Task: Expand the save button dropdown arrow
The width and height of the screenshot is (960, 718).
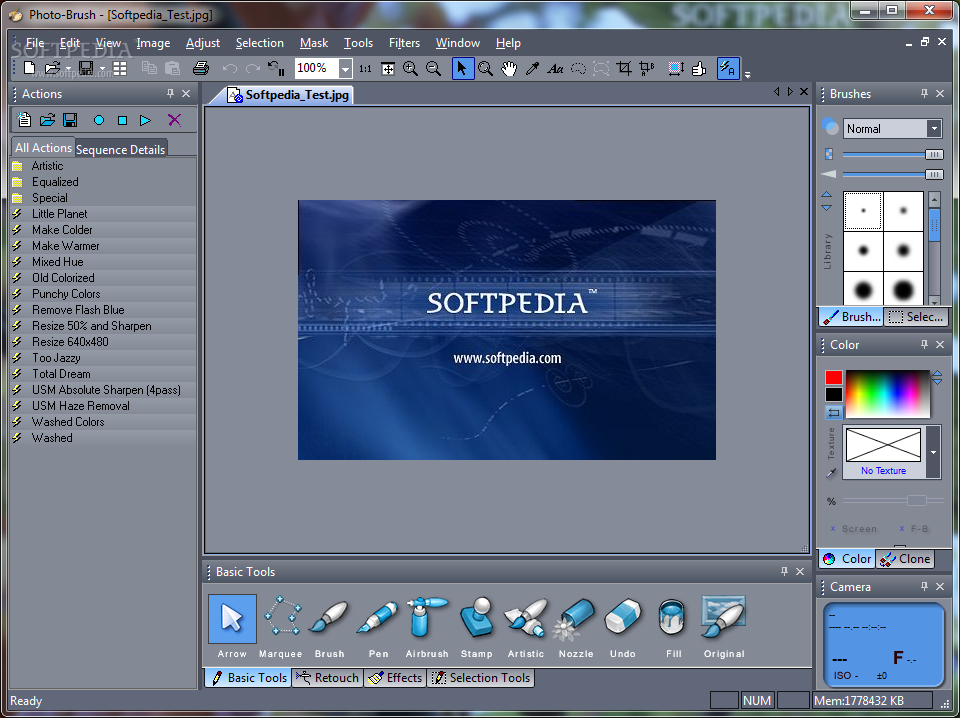Action: pos(102,69)
